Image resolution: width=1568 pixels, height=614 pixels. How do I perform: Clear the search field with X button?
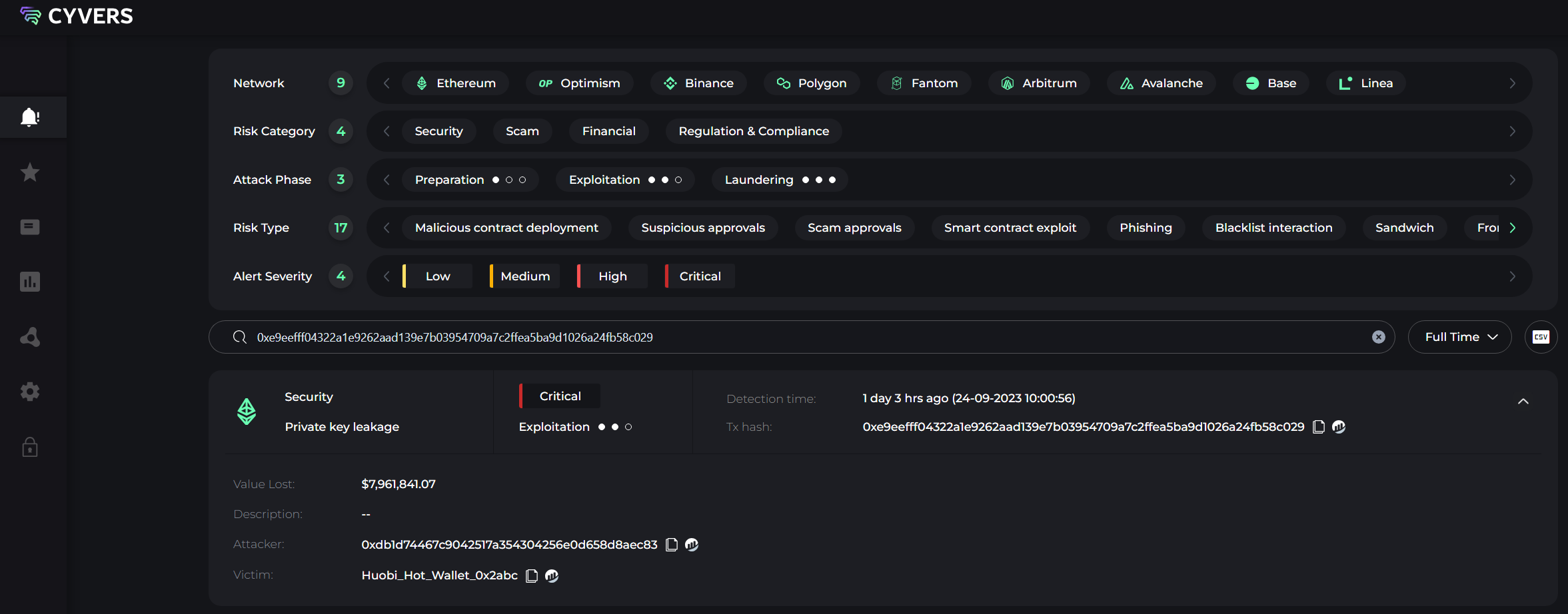point(1379,337)
